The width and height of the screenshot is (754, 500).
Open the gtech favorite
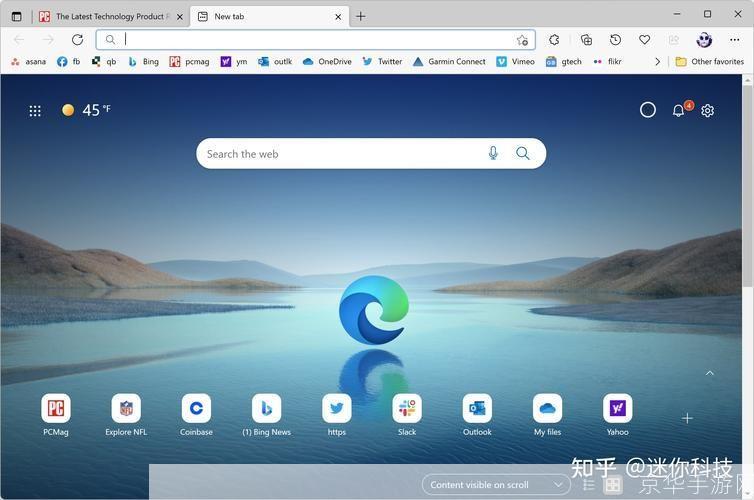[x=564, y=62]
